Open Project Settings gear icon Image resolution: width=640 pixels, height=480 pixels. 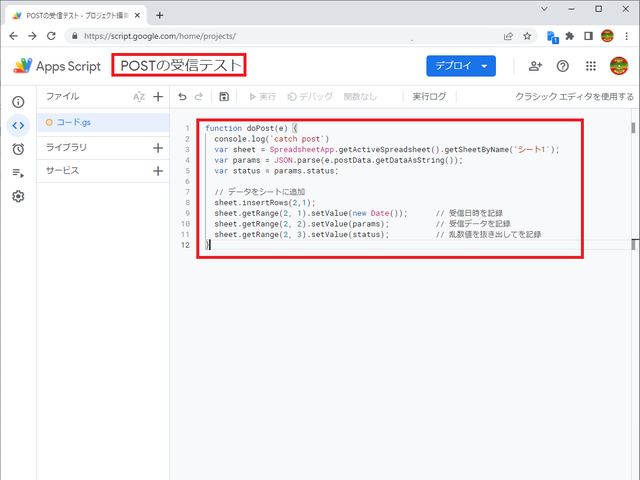(18, 197)
